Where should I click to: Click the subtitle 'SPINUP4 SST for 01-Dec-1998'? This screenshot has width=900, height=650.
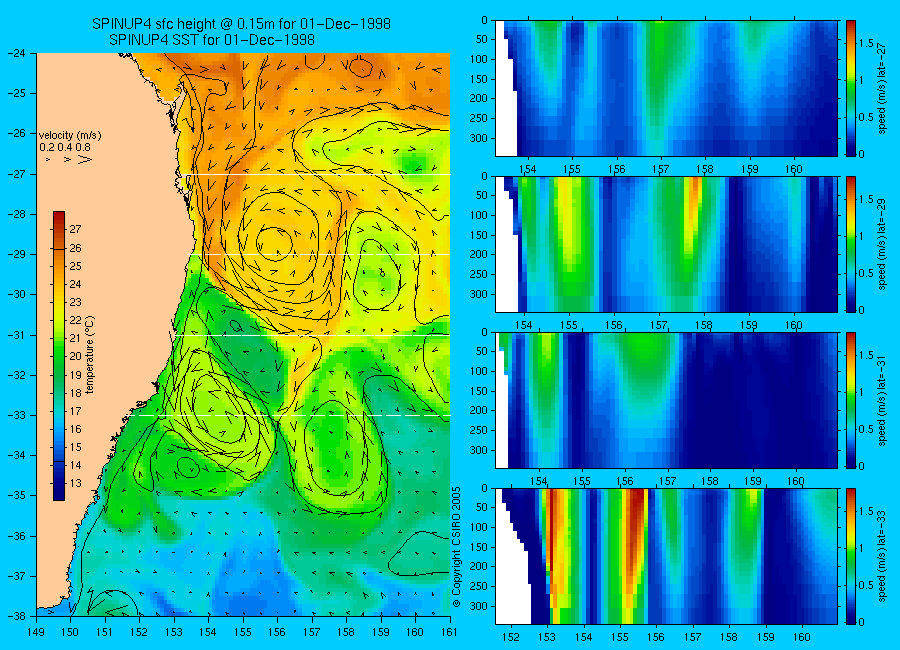(212, 40)
